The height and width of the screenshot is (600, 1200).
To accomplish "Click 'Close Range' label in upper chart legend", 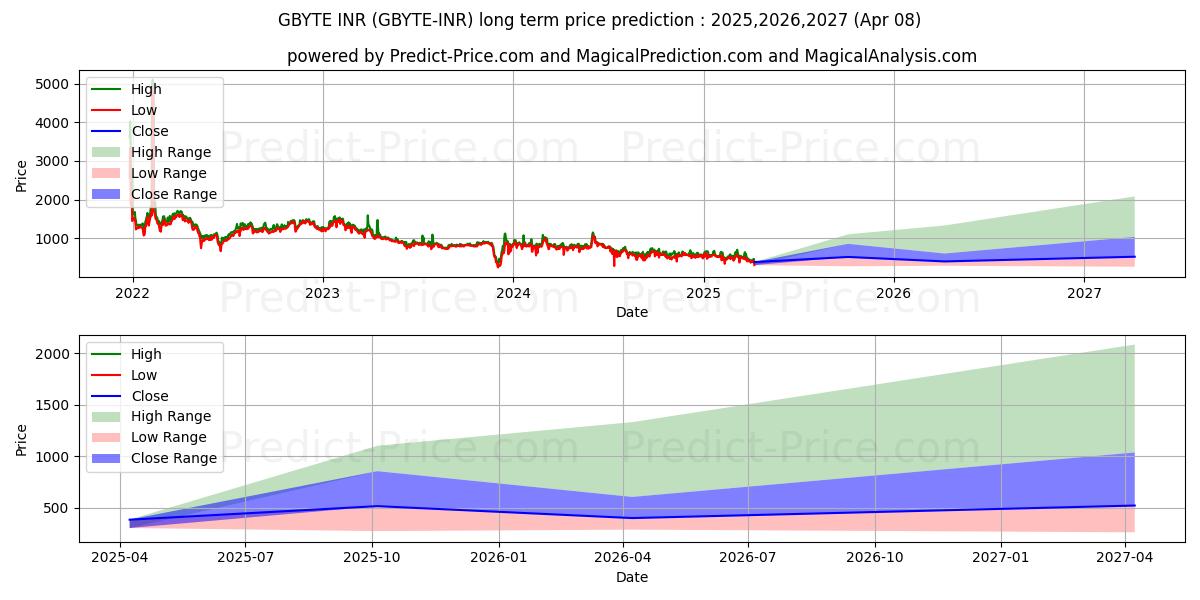I will (174, 194).
